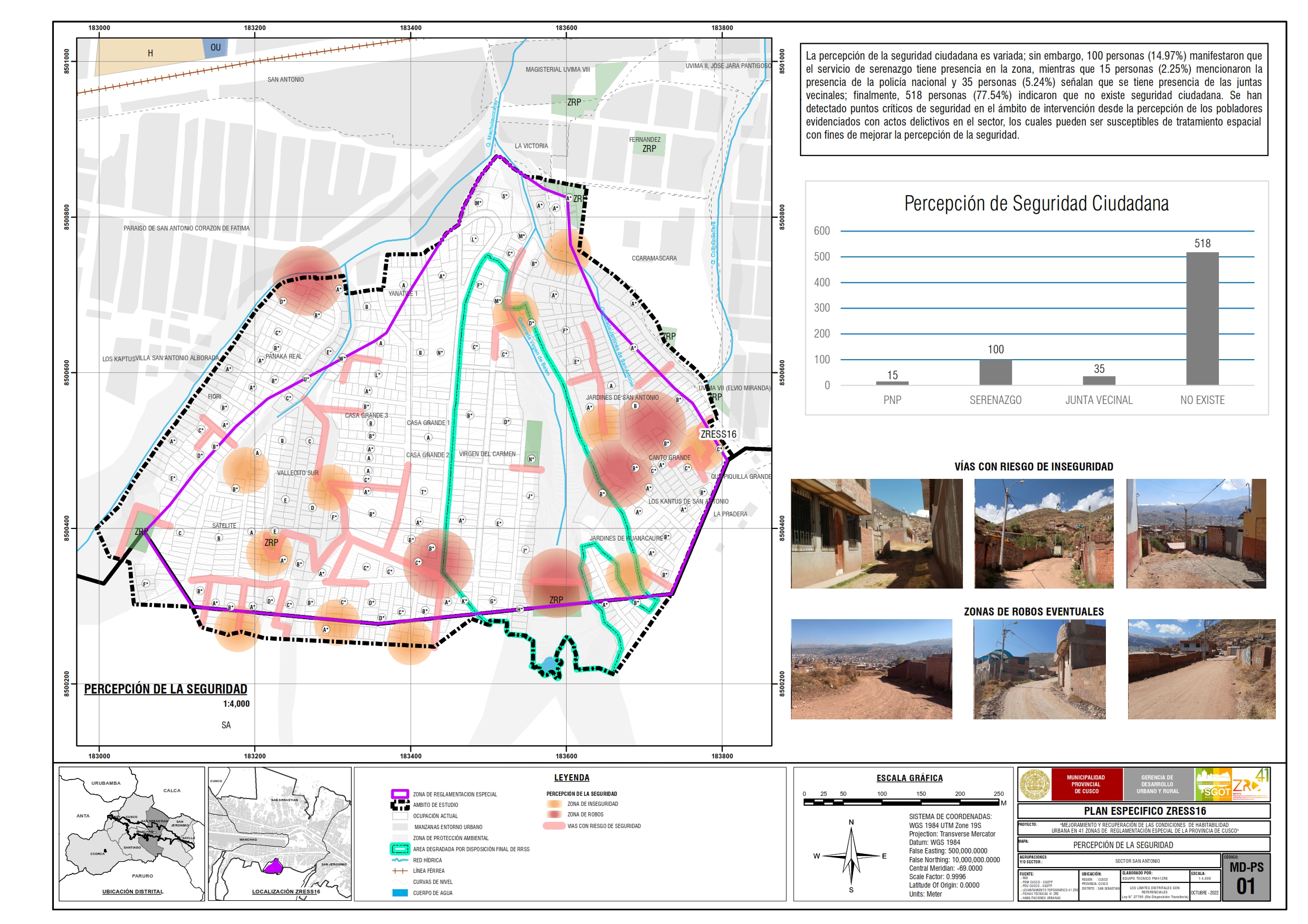The image size is (1308, 924).
Task: Click the PNP bar in the chart
Action: point(892,383)
